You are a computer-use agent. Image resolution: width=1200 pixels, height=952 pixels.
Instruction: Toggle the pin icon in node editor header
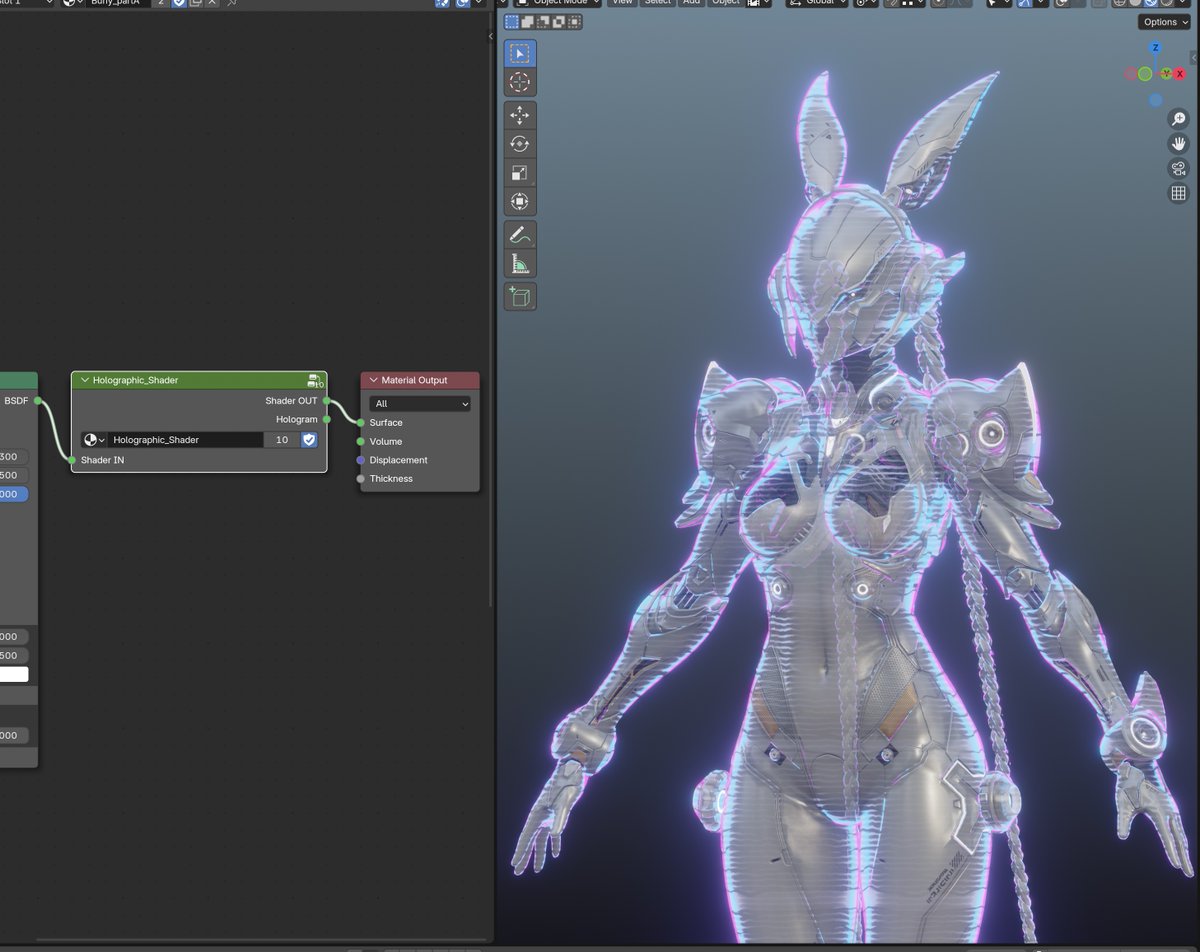tap(232, 3)
